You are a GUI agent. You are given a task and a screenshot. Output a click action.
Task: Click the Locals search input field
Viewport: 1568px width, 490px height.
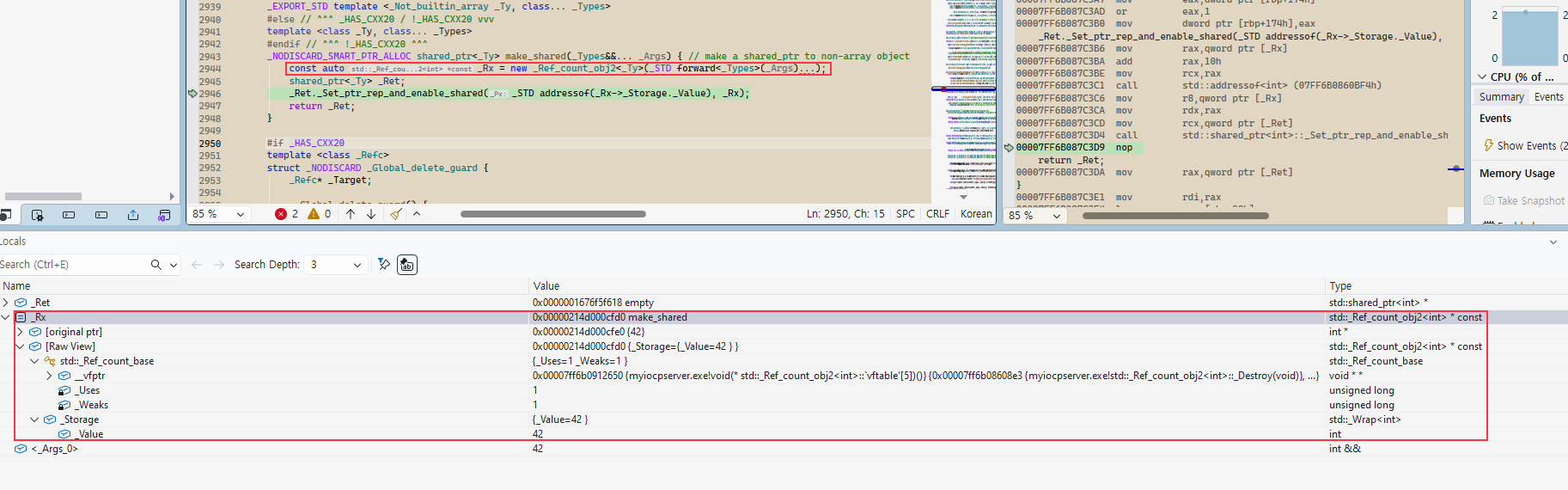coord(73,265)
